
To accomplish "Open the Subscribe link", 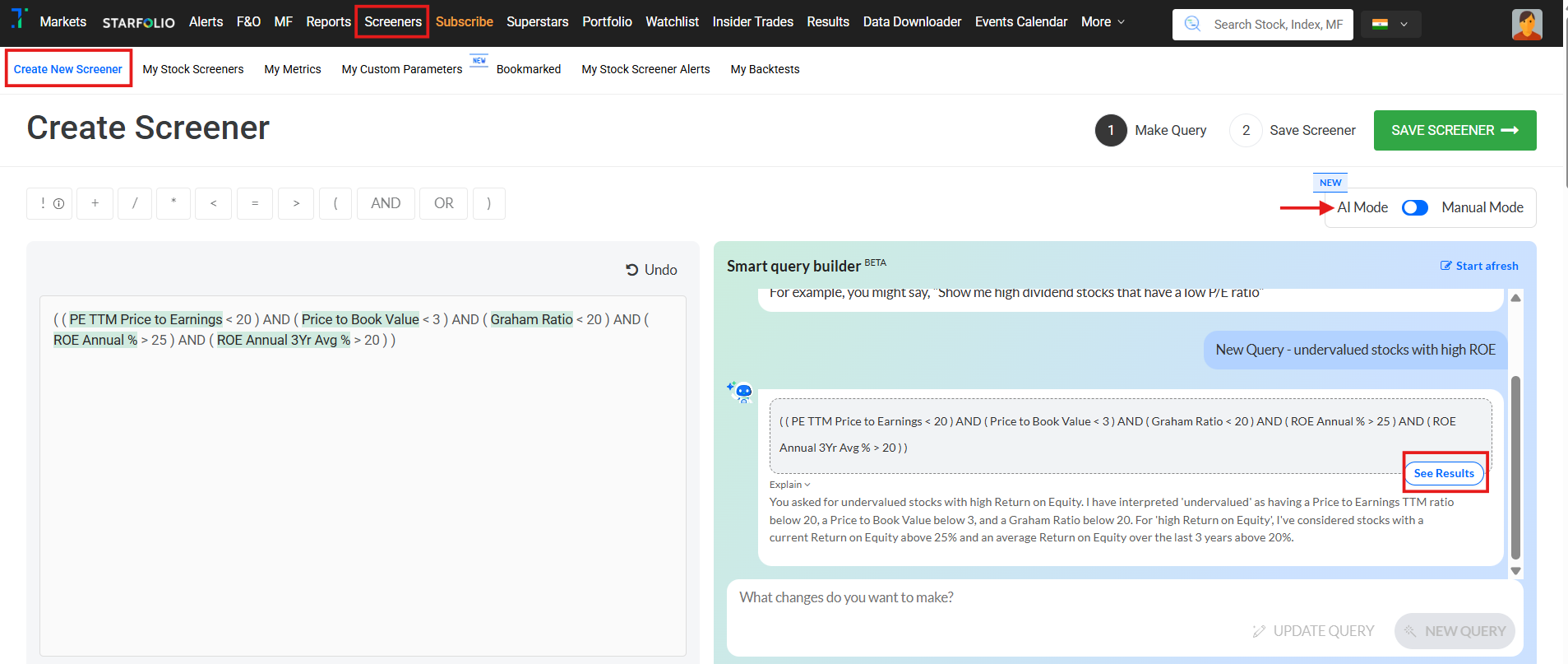I will pos(465,22).
